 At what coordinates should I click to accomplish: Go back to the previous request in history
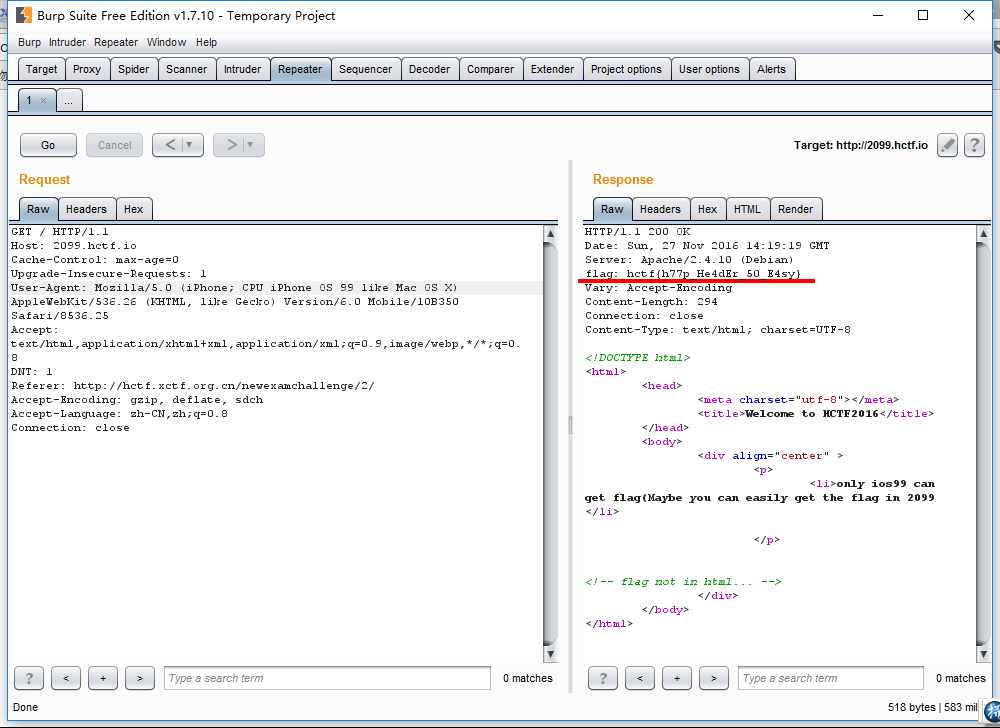click(169, 145)
